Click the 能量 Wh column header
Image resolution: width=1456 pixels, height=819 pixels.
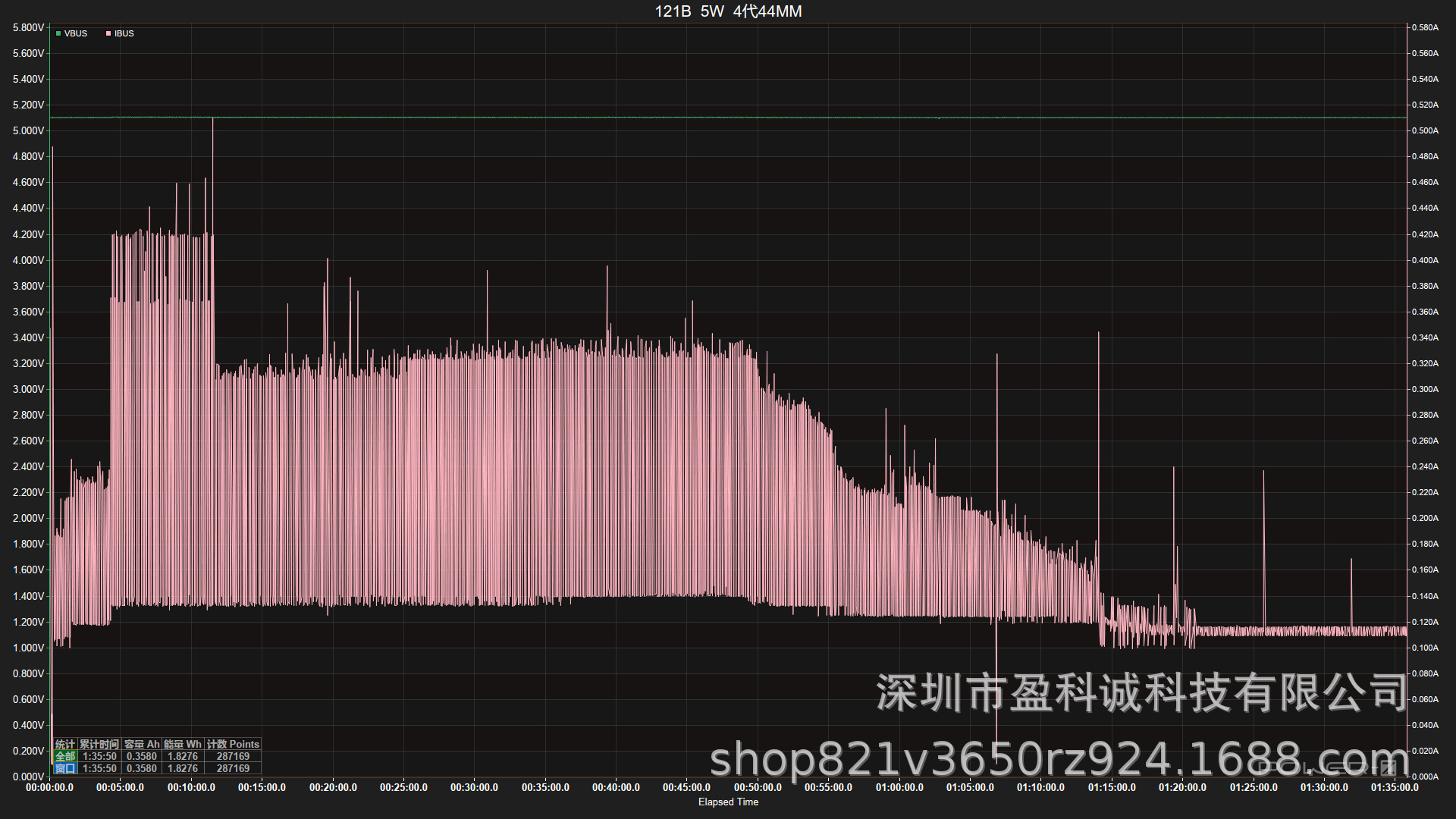tap(183, 744)
